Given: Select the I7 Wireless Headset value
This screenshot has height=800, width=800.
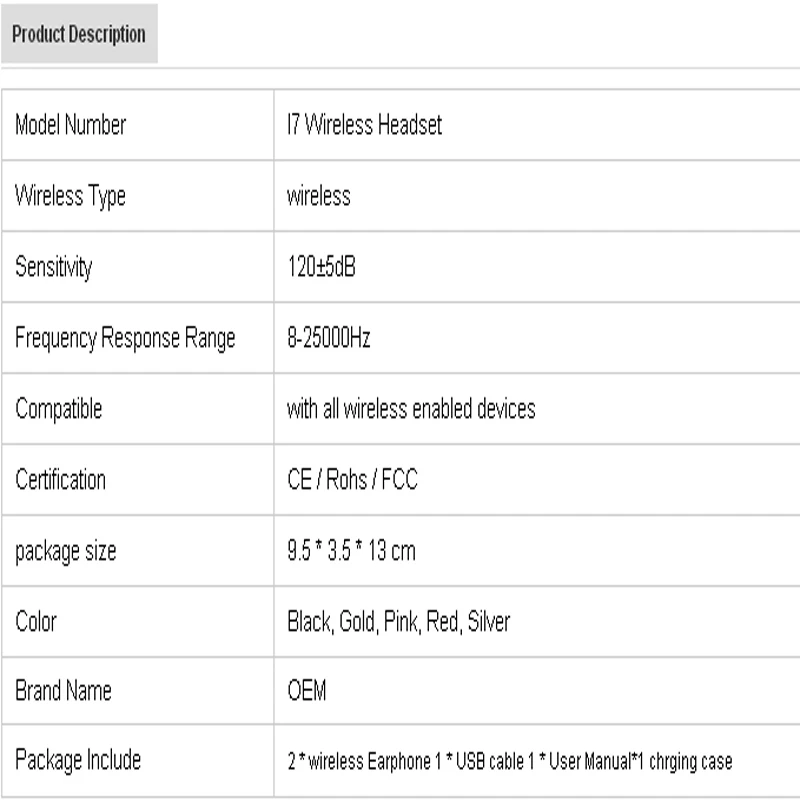Looking at the screenshot, I should [364, 125].
